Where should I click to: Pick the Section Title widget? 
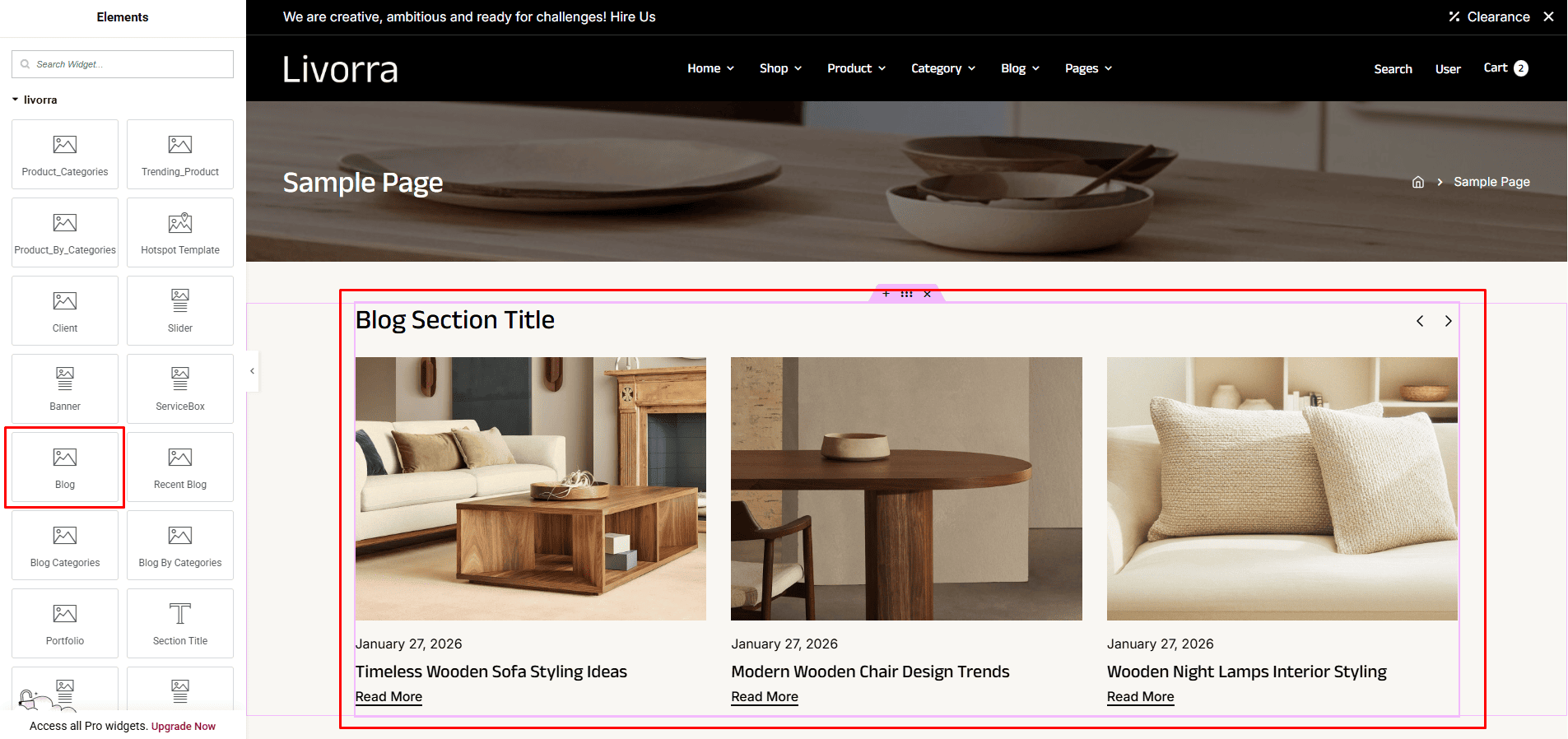click(x=180, y=623)
